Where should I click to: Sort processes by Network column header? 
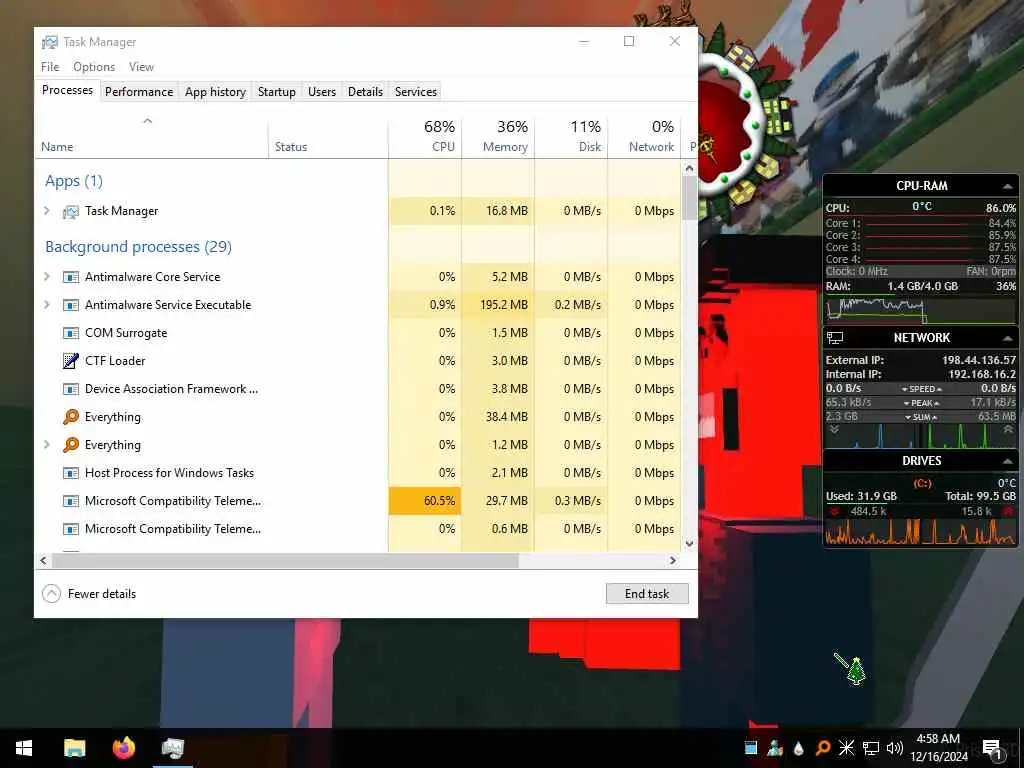pos(644,136)
